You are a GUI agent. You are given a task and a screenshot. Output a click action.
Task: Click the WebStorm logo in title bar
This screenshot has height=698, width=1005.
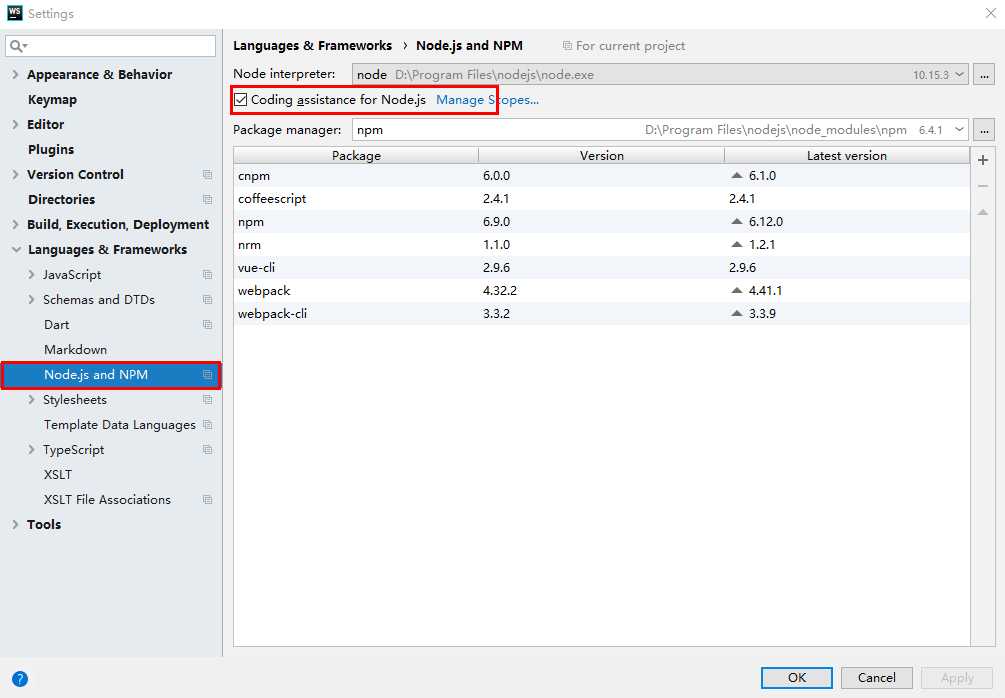(x=14, y=13)
